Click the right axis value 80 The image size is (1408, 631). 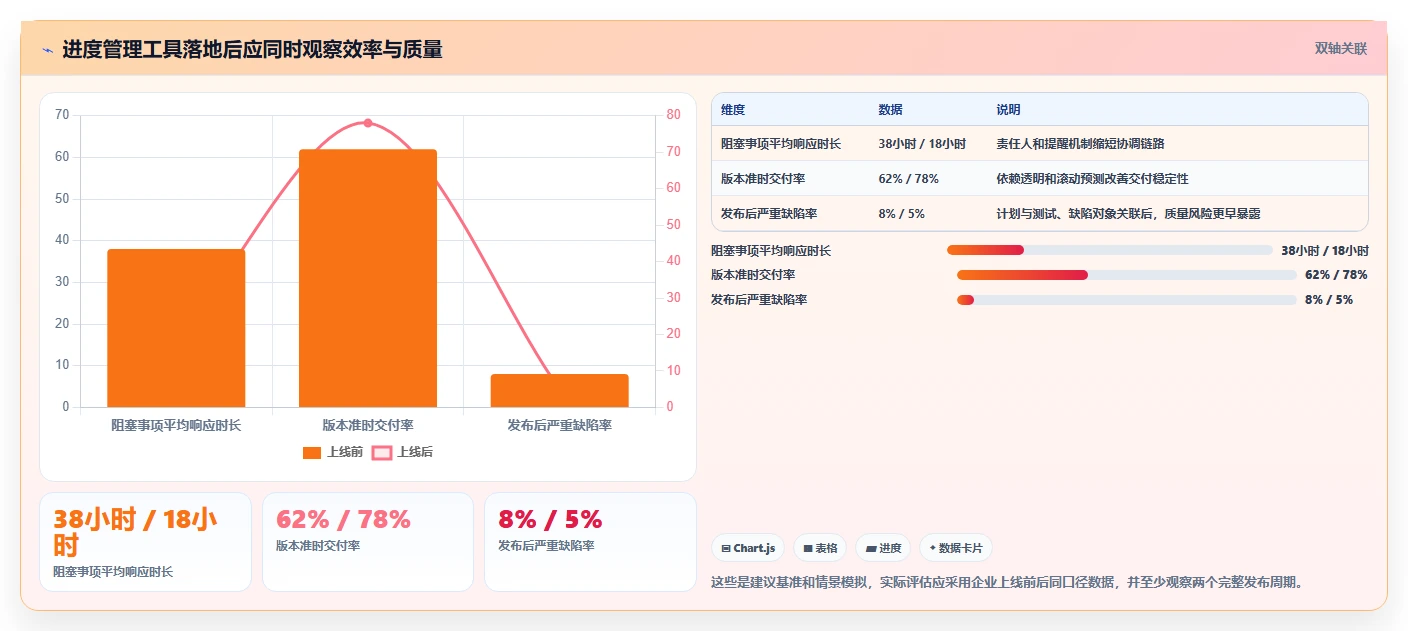[673, 115]
